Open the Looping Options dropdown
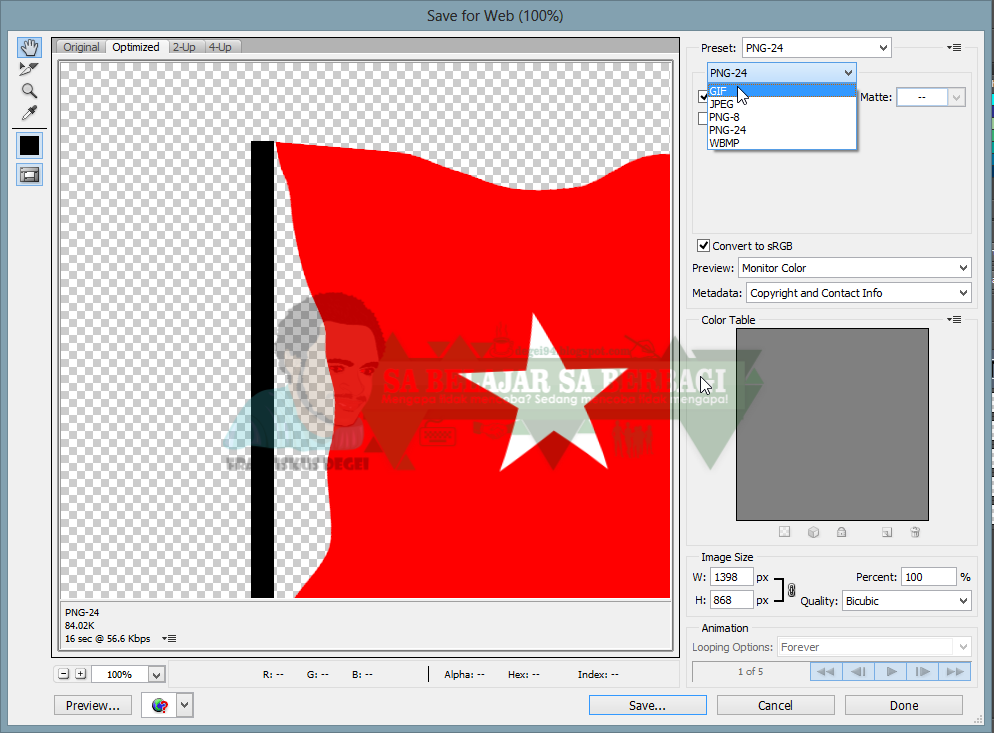 (874, 647)
